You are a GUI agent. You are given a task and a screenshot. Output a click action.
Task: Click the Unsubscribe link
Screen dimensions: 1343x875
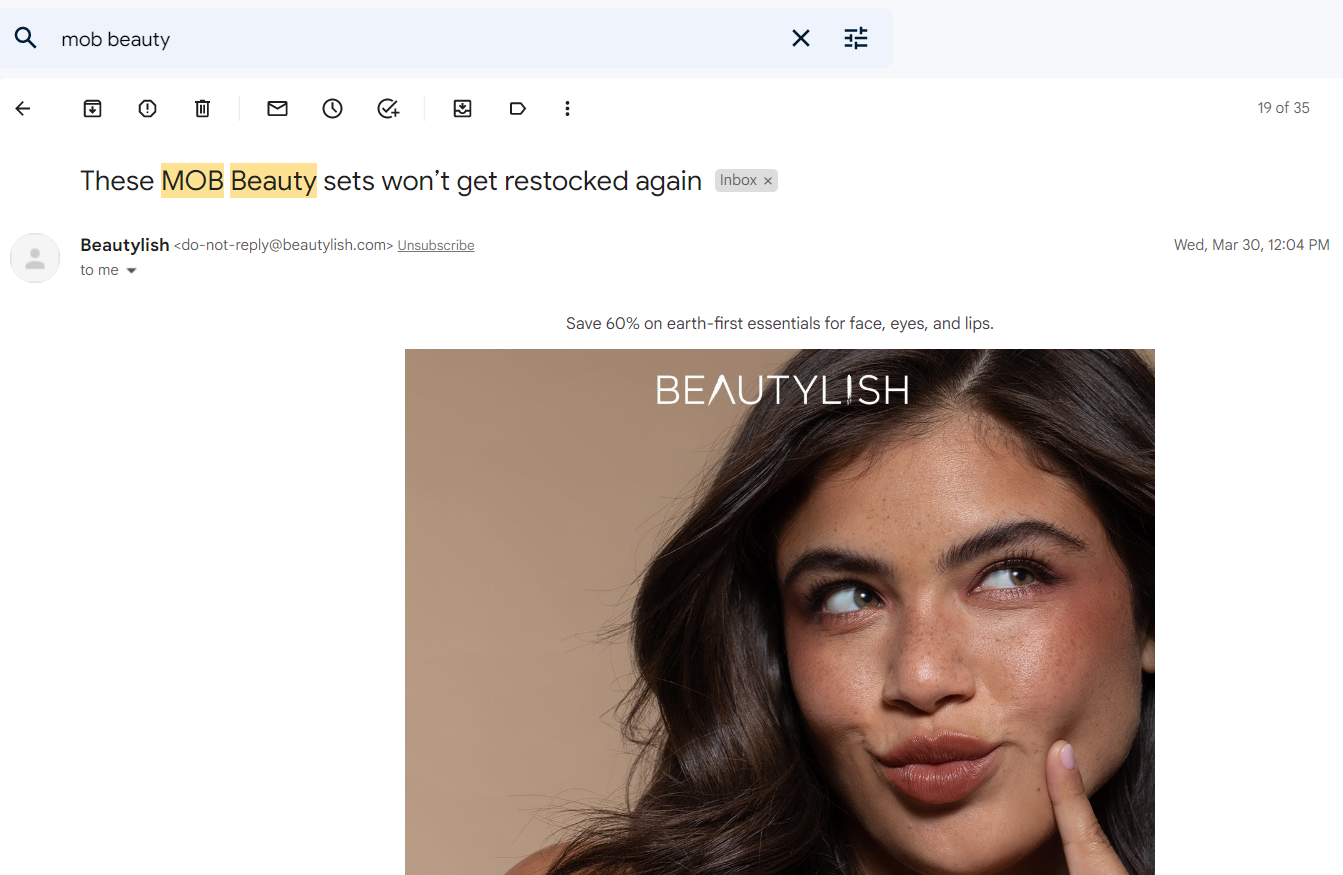coord(435,246)
